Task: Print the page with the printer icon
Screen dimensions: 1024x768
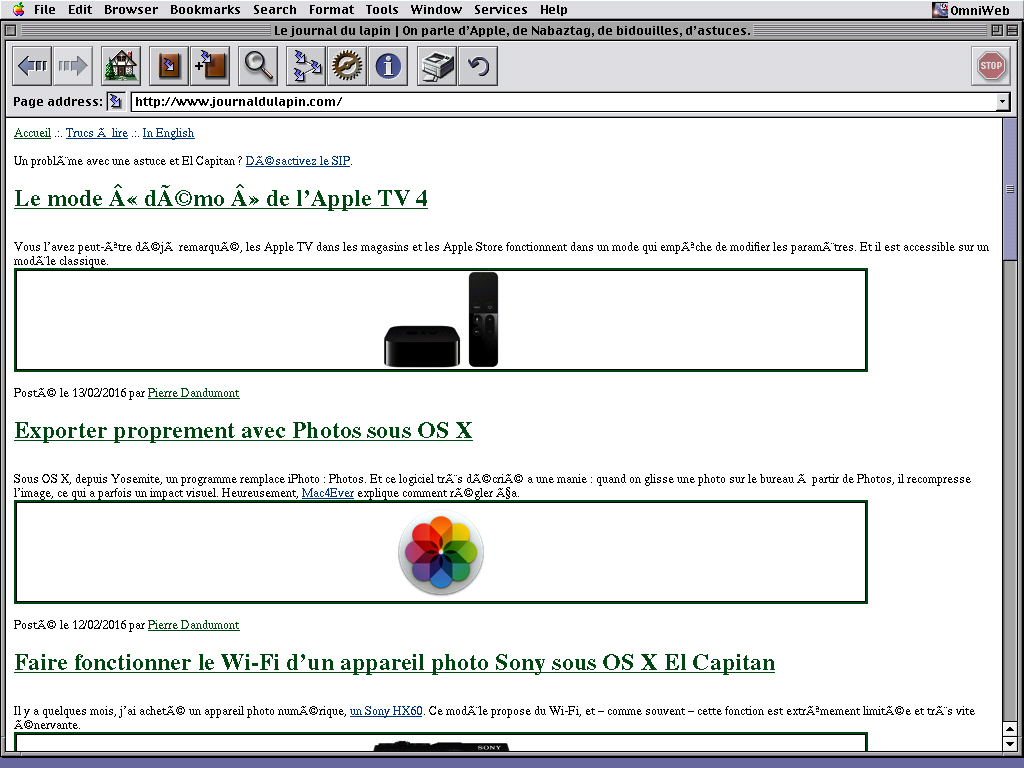Action: click(437, 66)
